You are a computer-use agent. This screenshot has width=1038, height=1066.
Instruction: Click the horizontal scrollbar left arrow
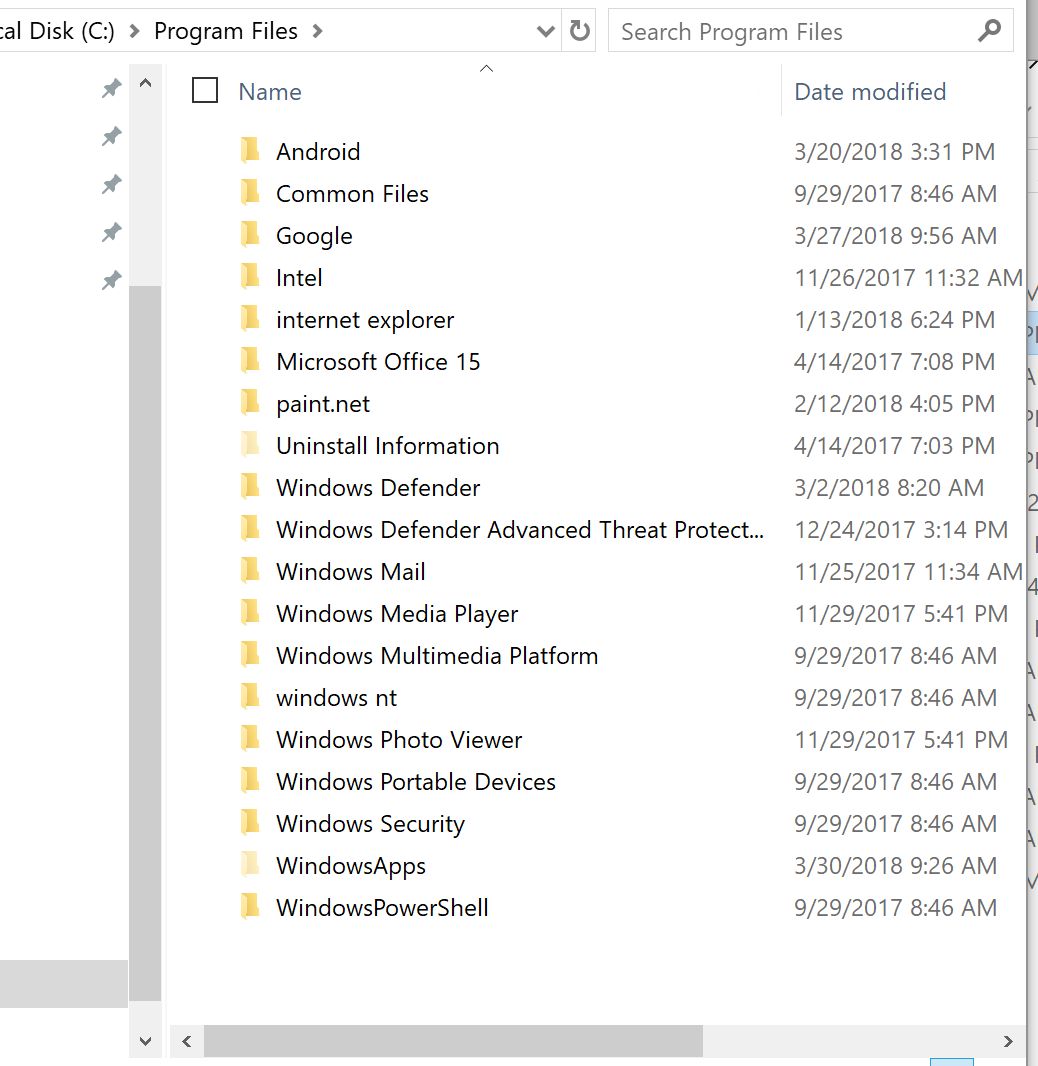(187, 1041)
